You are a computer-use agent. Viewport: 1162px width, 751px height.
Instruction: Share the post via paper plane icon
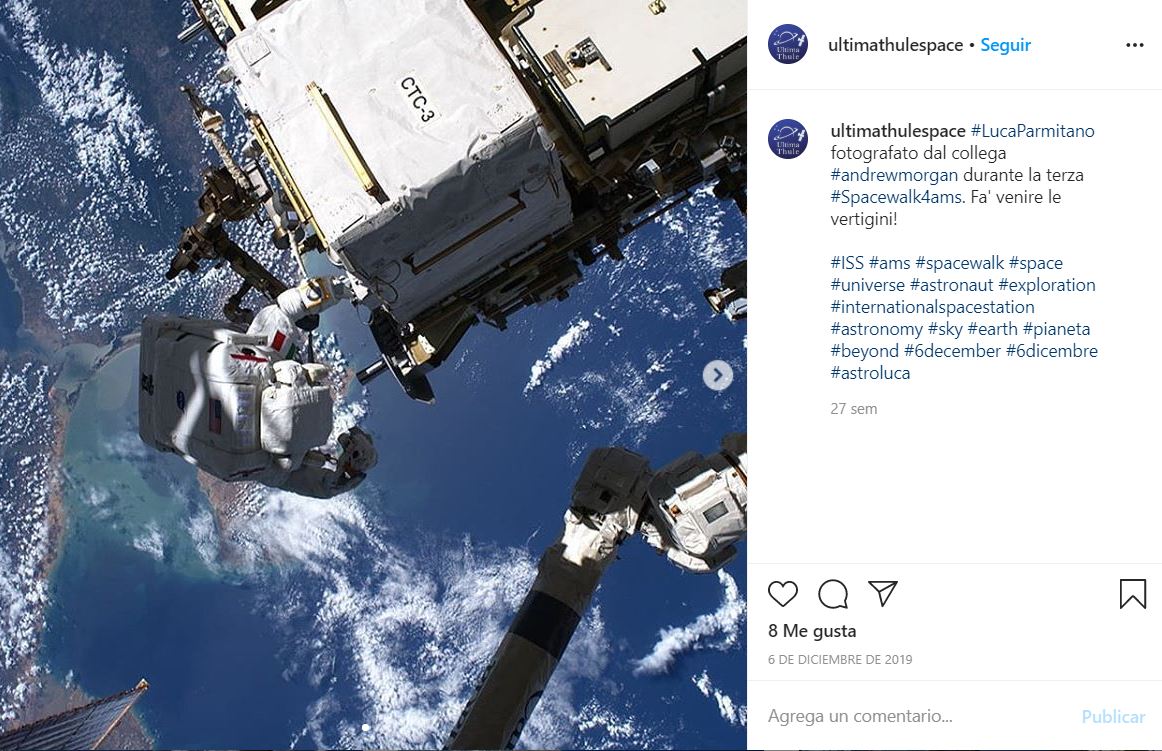[x=883, y=593]
